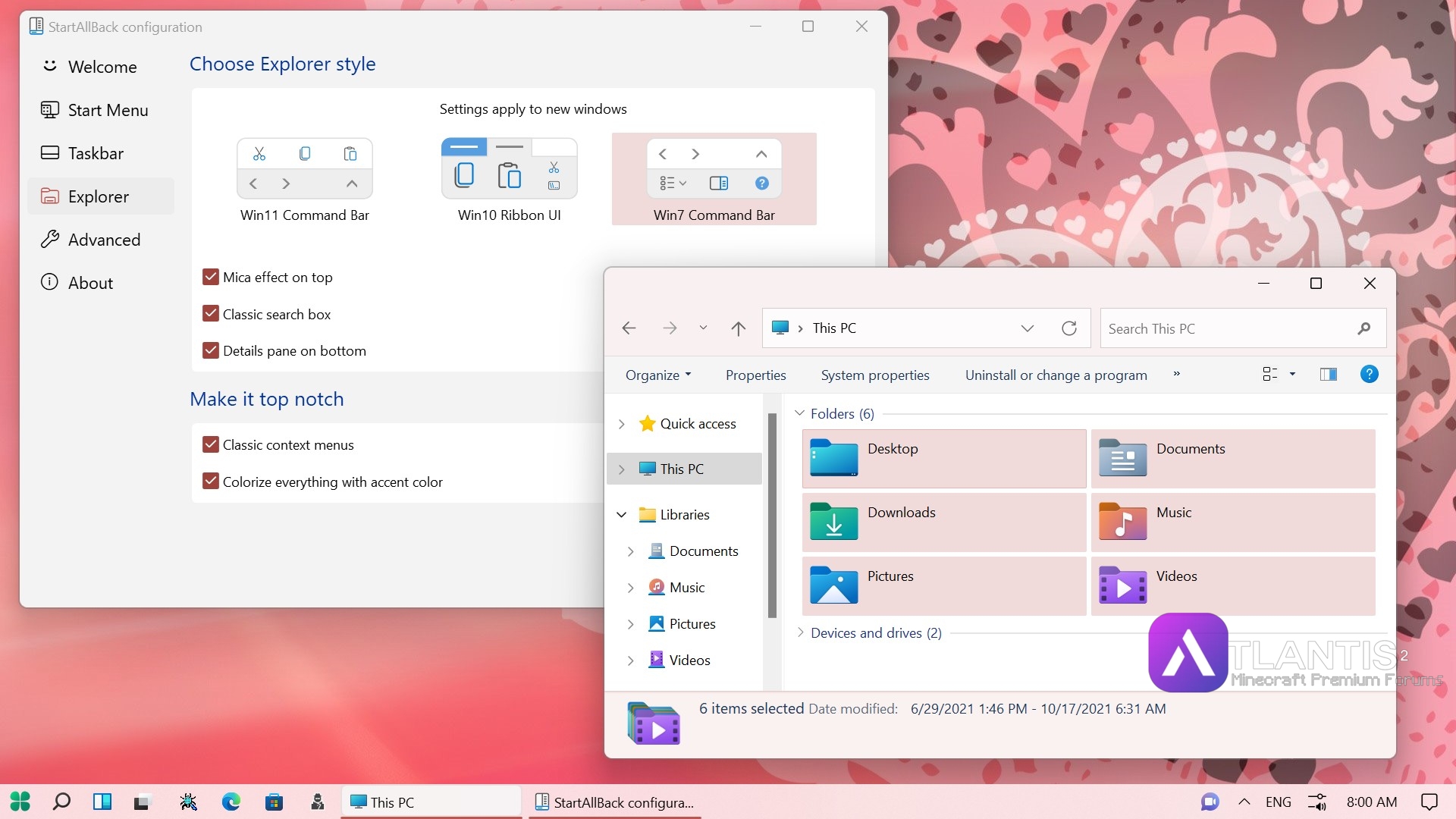Open Microsoft Store from taskbar
This screenshot has width=1456, height=819.
[274, 802]
